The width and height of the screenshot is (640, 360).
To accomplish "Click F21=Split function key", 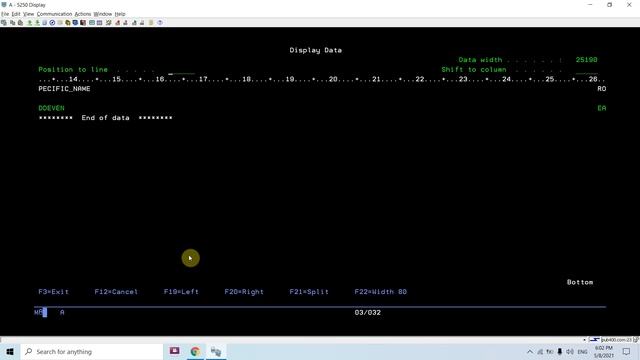I will pos(309,292).
